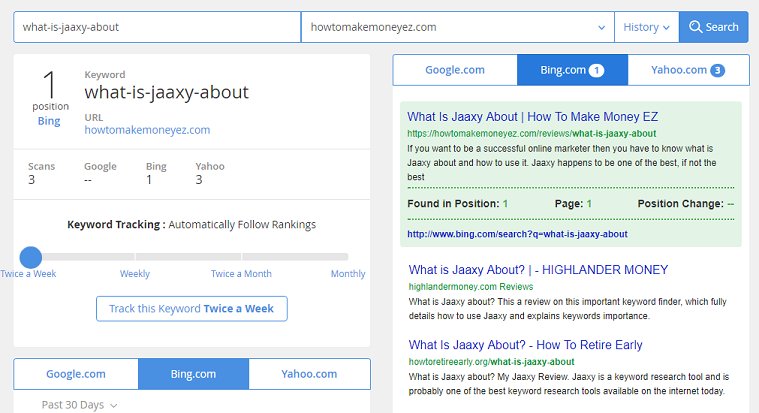Click Track this Keyword Twice a Week
Screen dimensions: 759x413
pyautogui.click(x=192, y=308)
